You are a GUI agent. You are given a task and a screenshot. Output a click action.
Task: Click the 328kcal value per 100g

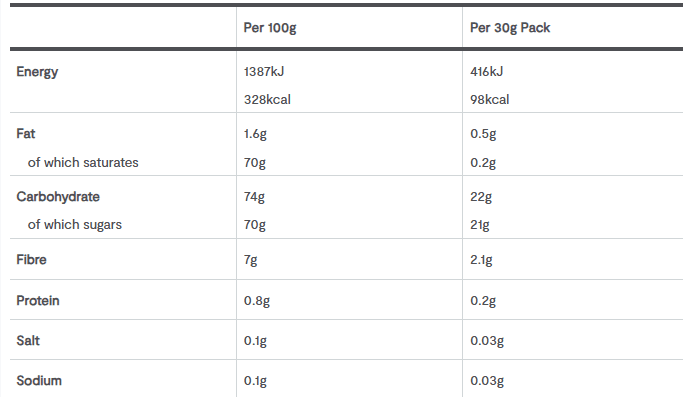267,99
